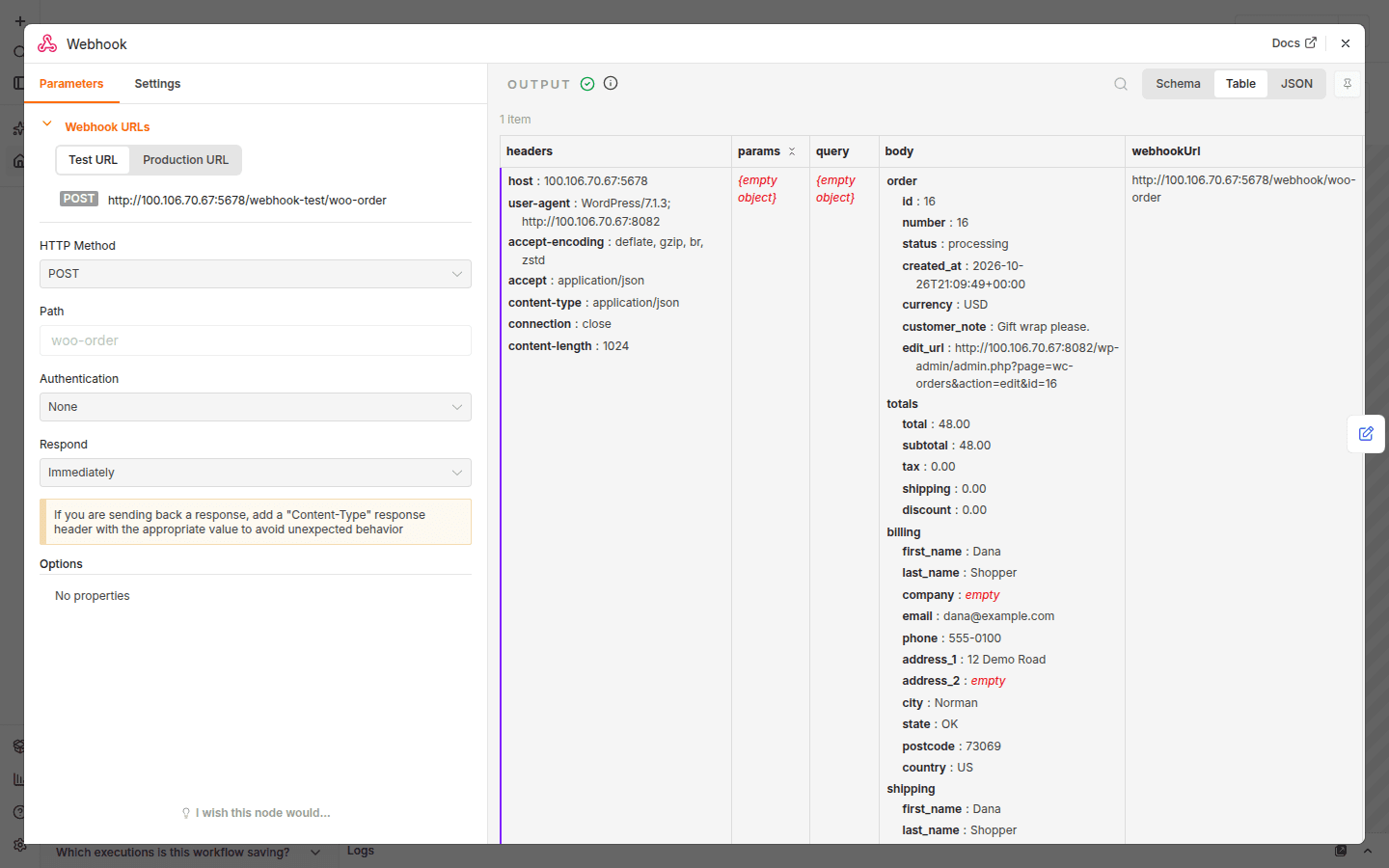Select the Test URL option
Screen dimensions: 1389x868
click(93, 160)
